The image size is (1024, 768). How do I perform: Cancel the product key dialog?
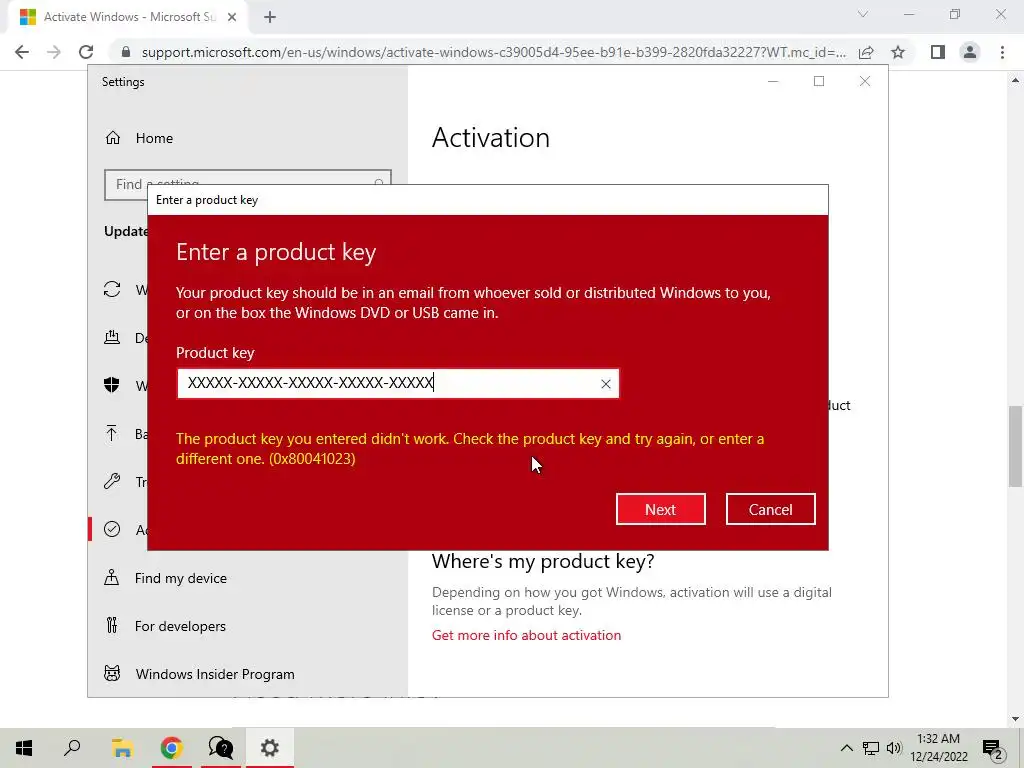click(x=771, y=509)
